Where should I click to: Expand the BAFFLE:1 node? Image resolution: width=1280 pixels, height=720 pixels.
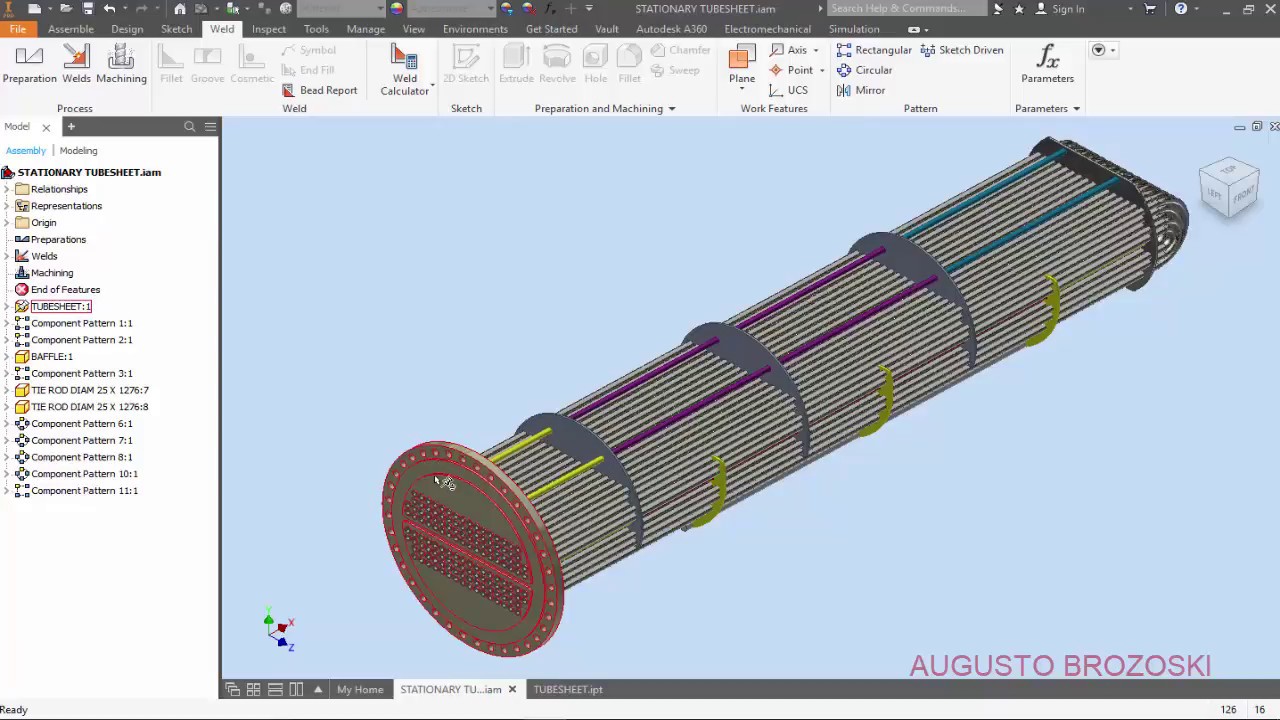pos(7,356)
